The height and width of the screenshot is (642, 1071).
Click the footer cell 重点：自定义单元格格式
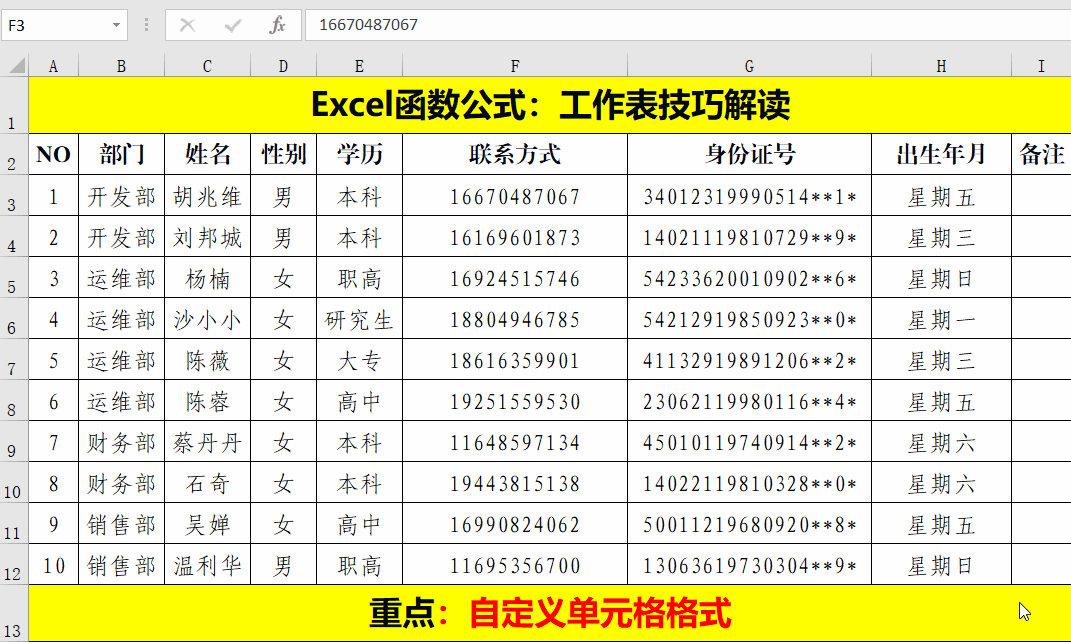550,613
